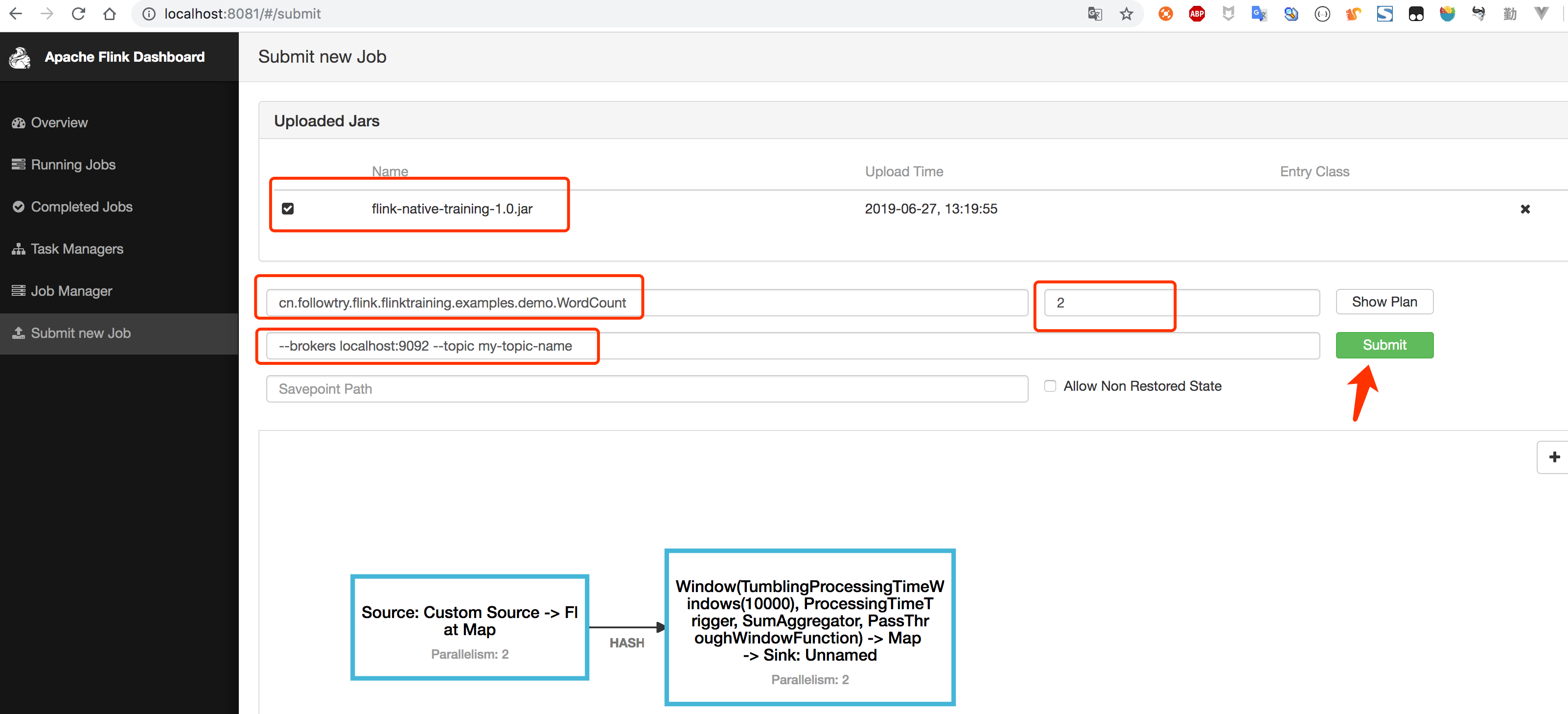Zoom in job plan with plus button

coord(1554,457)
